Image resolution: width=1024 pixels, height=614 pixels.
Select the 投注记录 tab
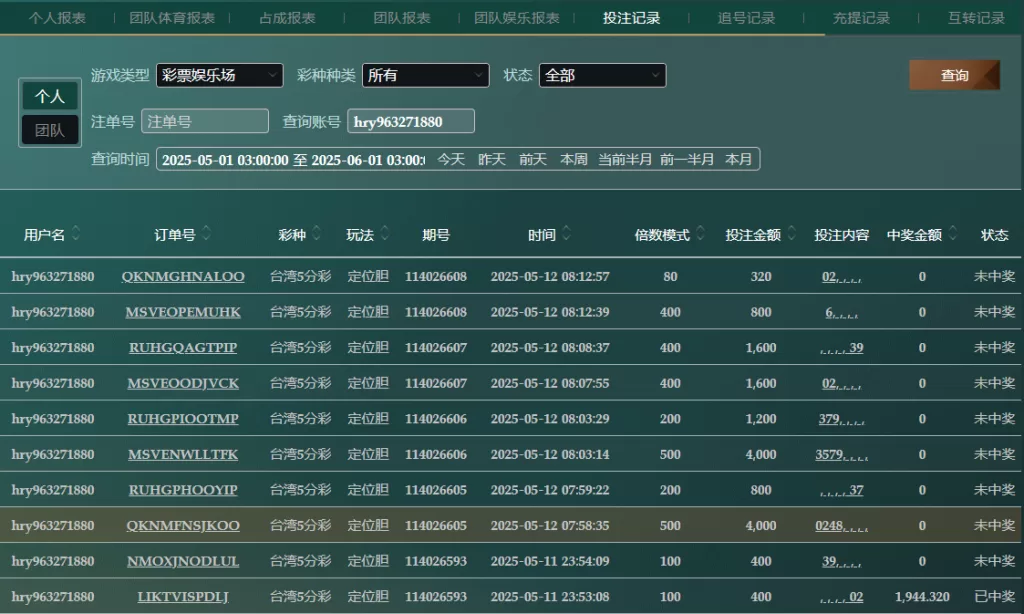(632, 18)
